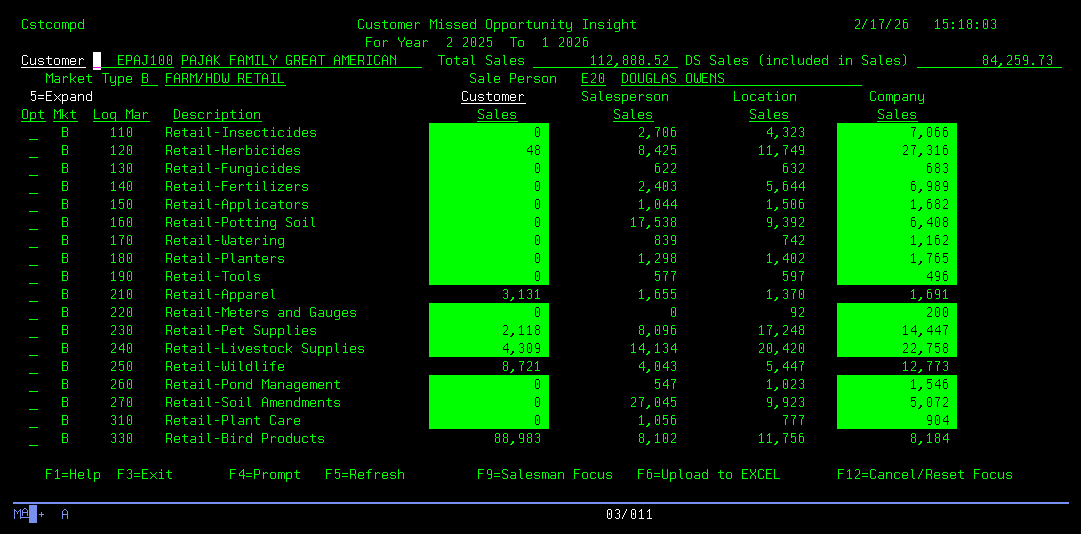Click the Description column header

point(216,115)
